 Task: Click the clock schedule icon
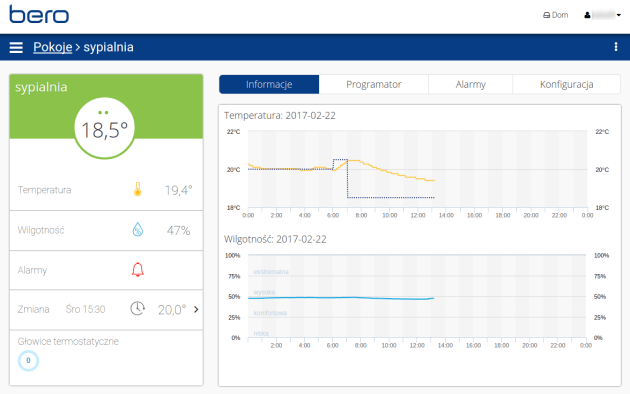tap(137, 308)
